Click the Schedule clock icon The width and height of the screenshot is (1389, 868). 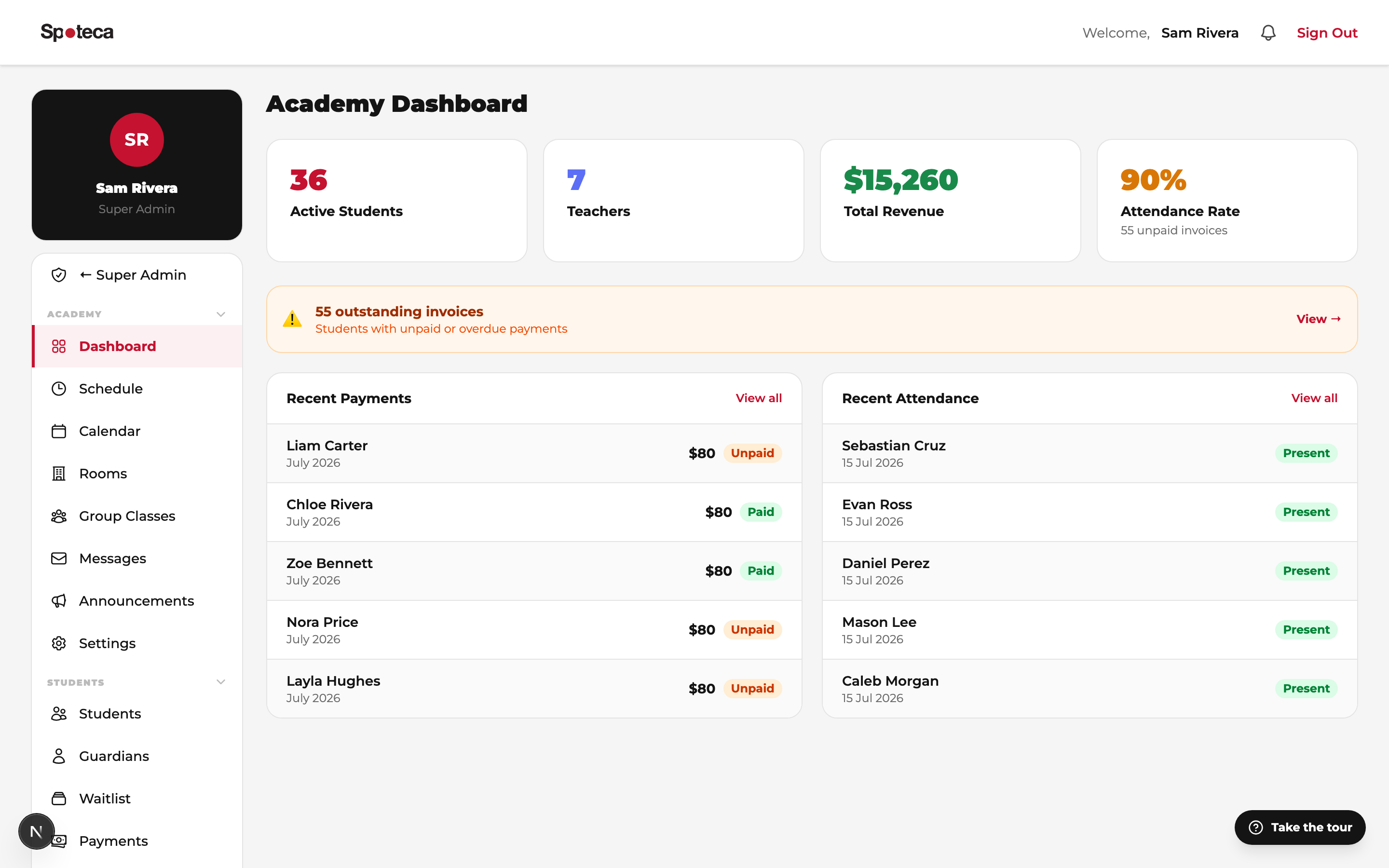pos(58,389)
